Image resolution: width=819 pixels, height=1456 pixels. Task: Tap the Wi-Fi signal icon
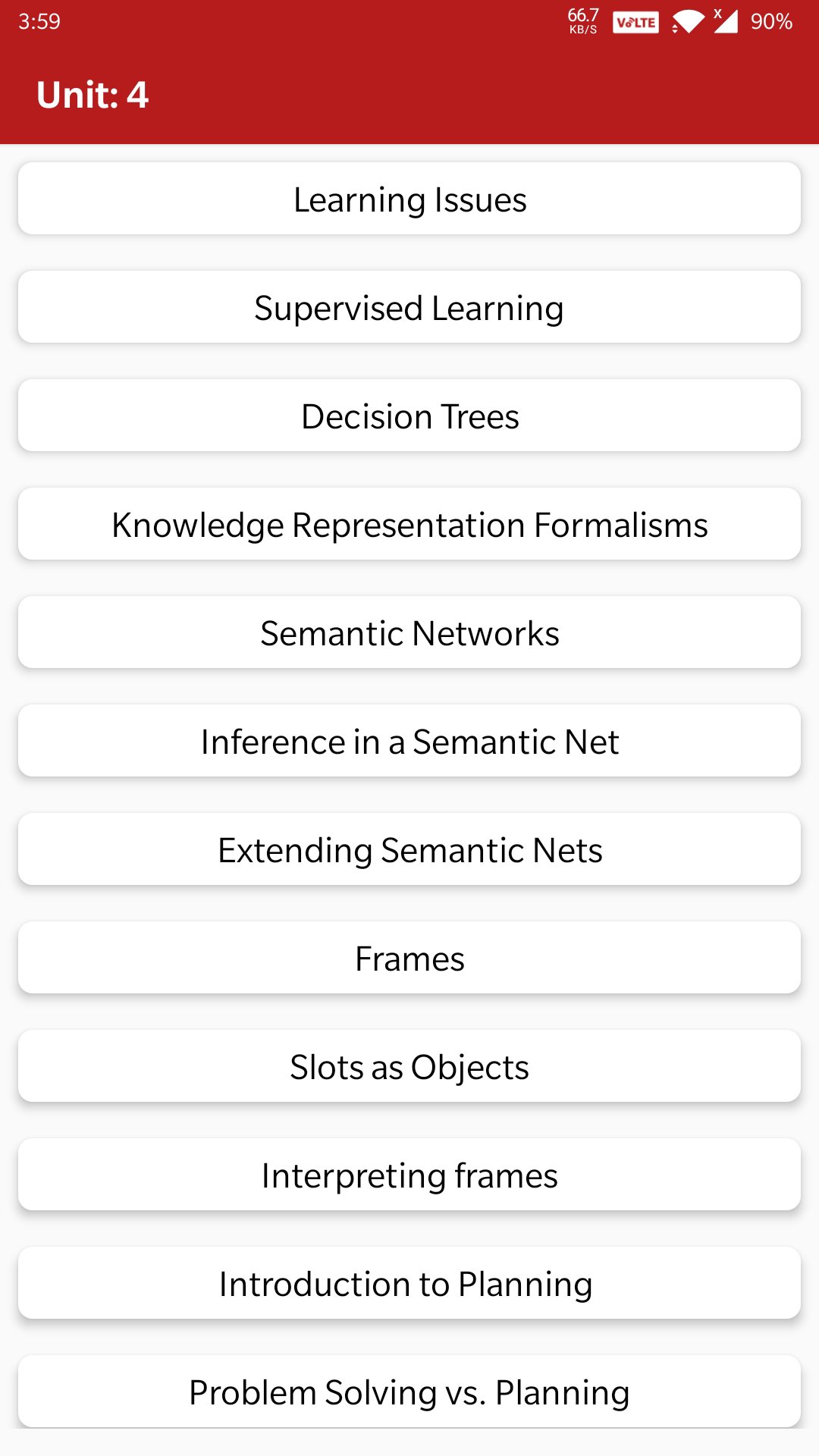(x=688, y=22)
